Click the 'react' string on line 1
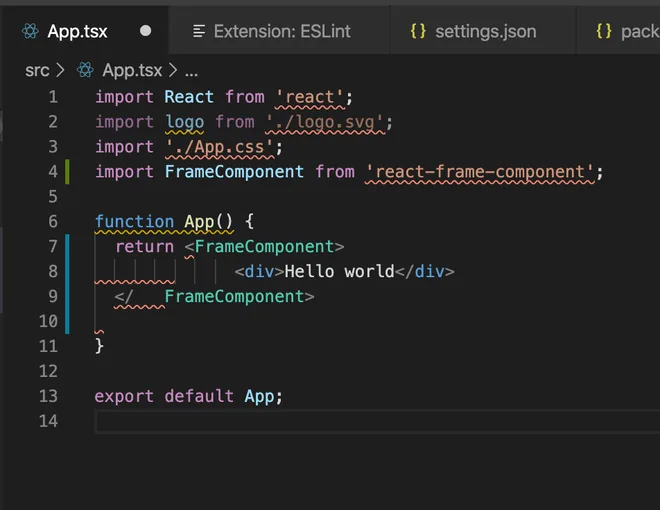The height and width of the screenshot is (510, 660). [x=310, y=98]
